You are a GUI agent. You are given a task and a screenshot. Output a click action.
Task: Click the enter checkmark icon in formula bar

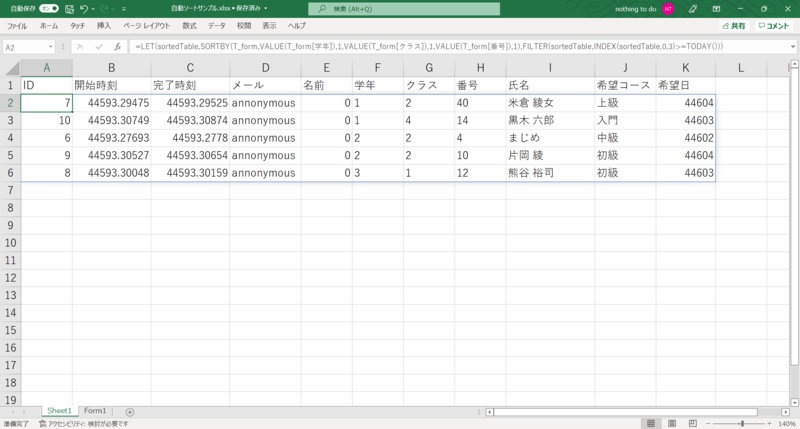[x=99, y=47]
